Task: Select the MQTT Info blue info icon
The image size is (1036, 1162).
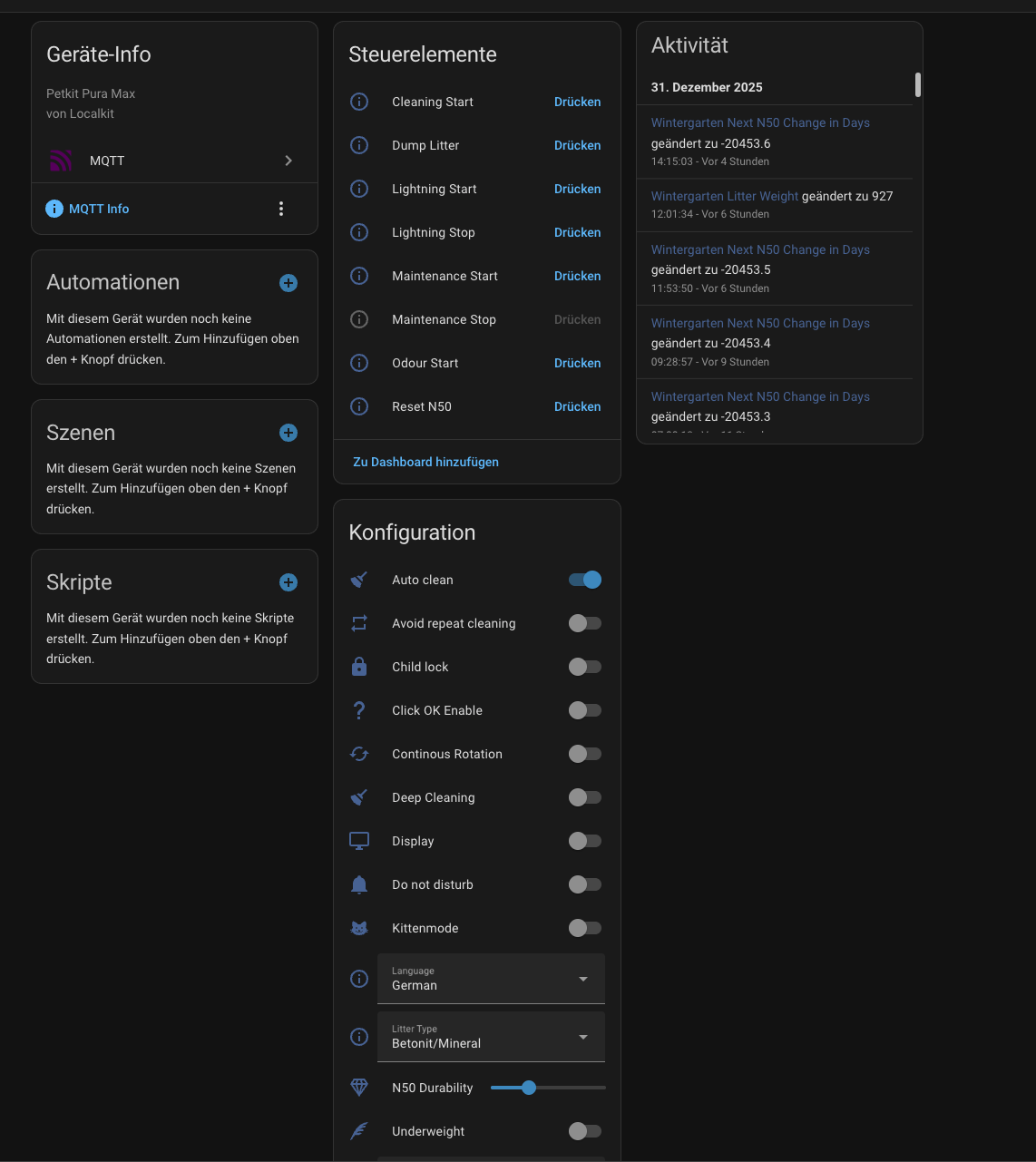Action: 54,209
